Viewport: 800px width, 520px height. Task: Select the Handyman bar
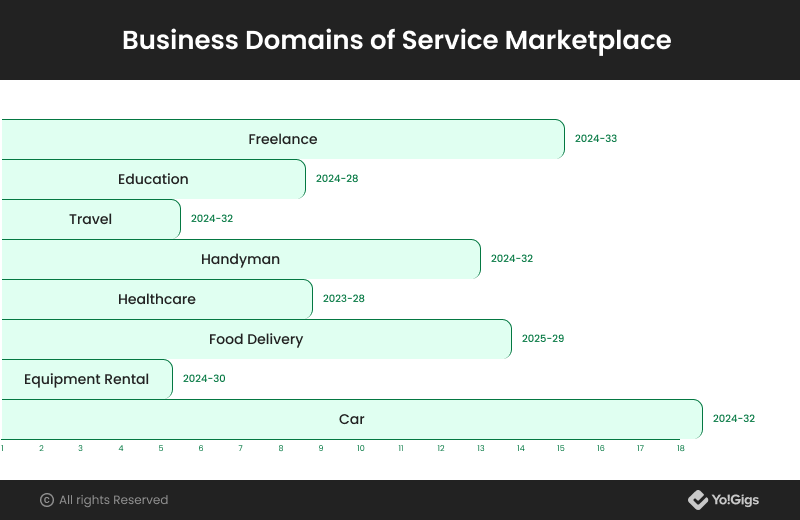[240, 259]
